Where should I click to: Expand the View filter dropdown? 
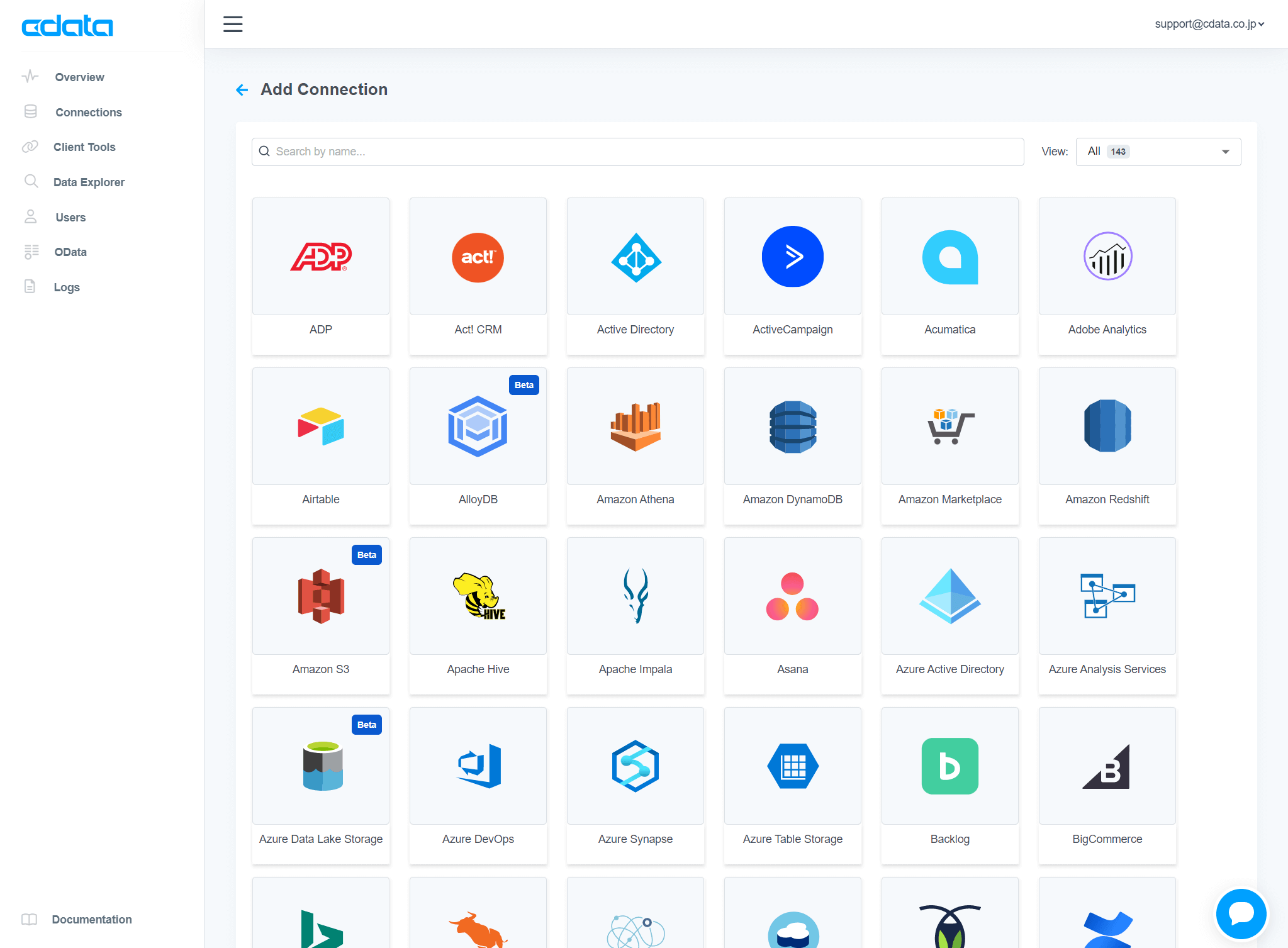point(1158,152)
